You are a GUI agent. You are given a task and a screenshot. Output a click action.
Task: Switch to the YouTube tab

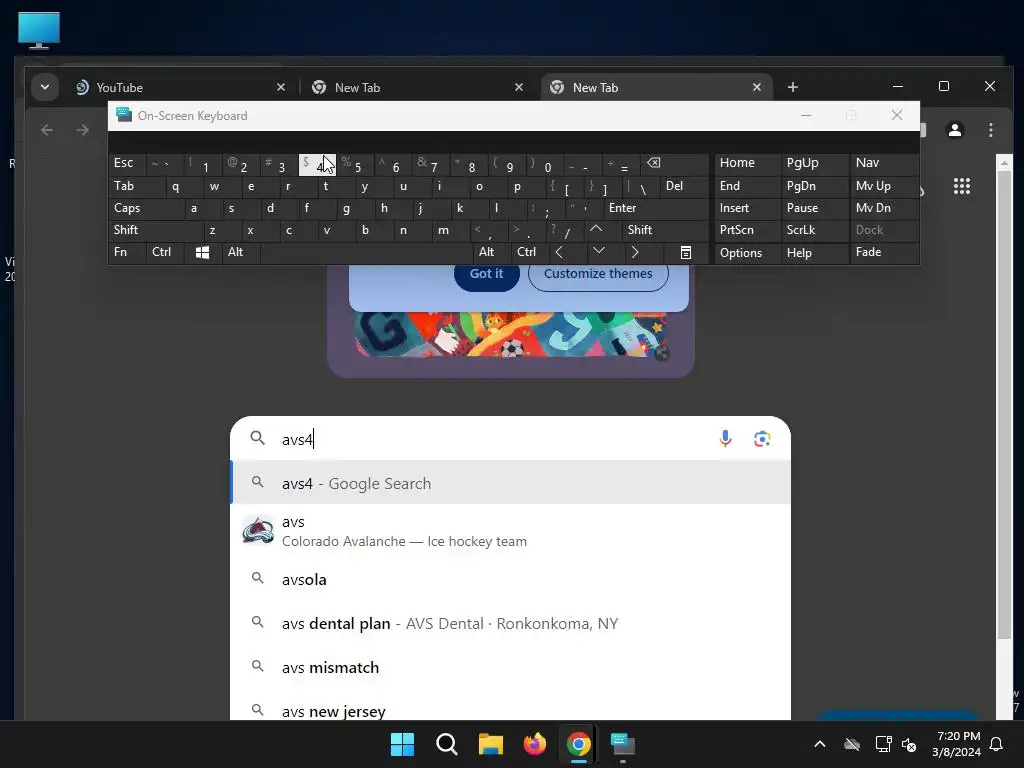[182, 87]
